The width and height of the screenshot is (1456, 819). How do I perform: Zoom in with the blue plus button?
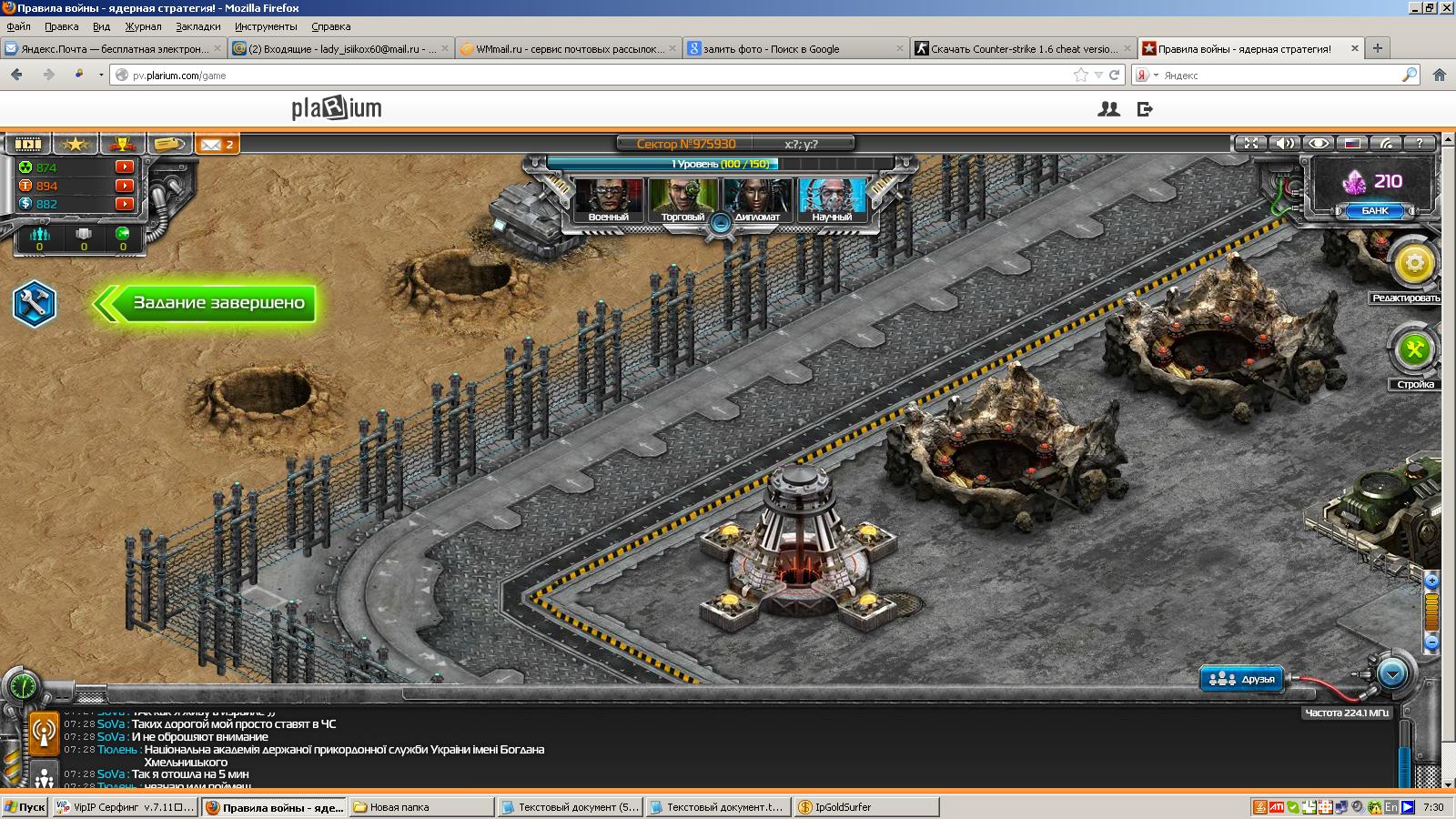click(1431, 581)
